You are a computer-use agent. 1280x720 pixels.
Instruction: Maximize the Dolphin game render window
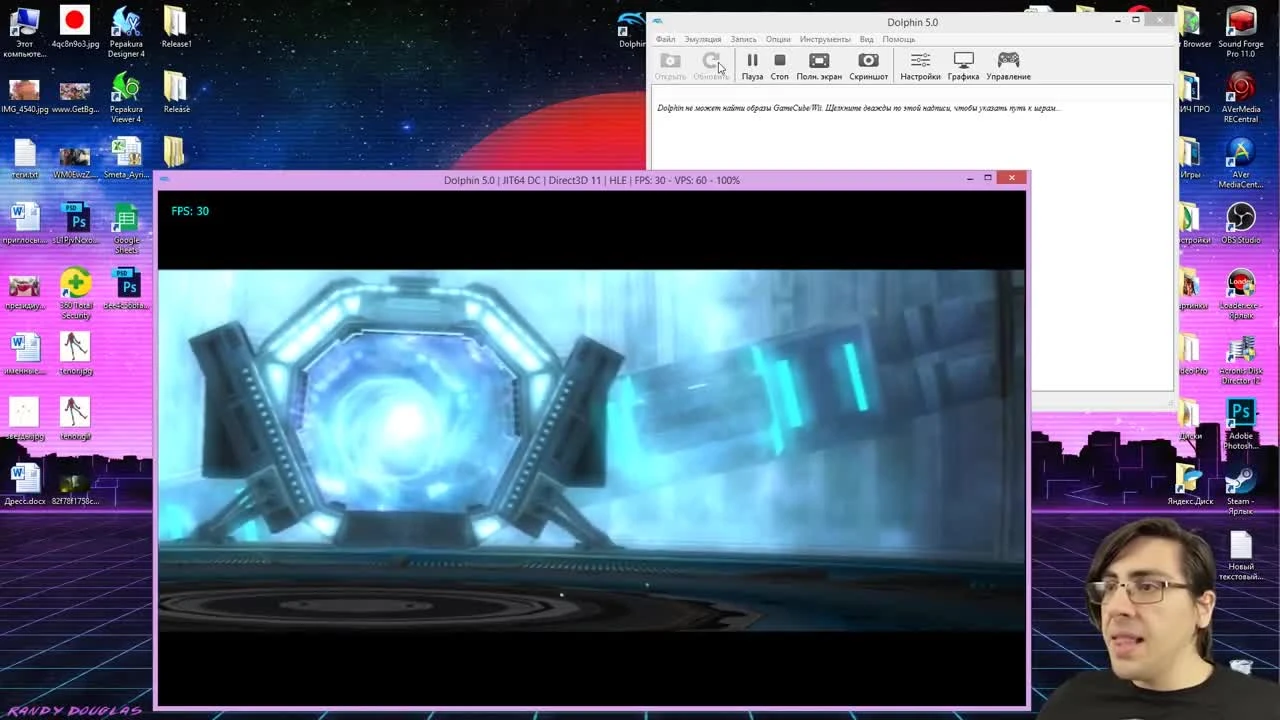click(988, 178)
